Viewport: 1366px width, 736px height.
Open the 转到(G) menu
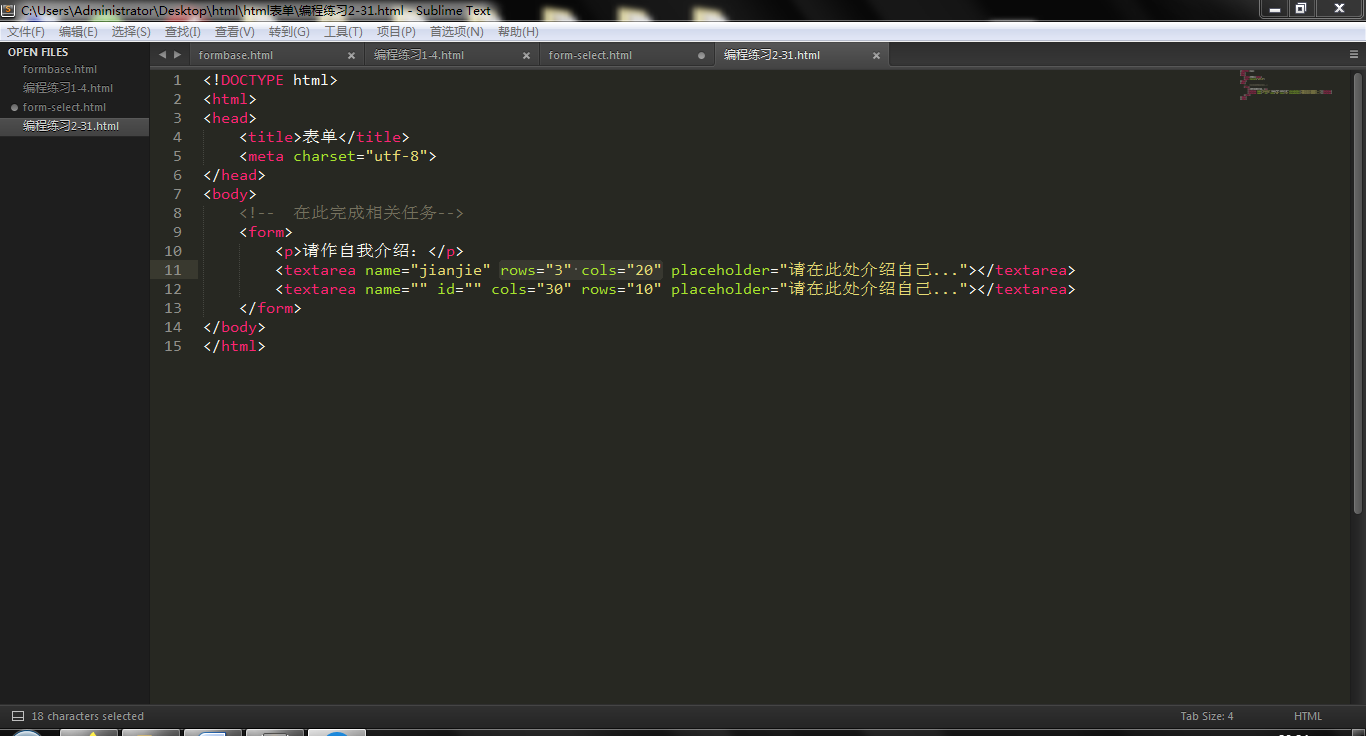(289, 32)
